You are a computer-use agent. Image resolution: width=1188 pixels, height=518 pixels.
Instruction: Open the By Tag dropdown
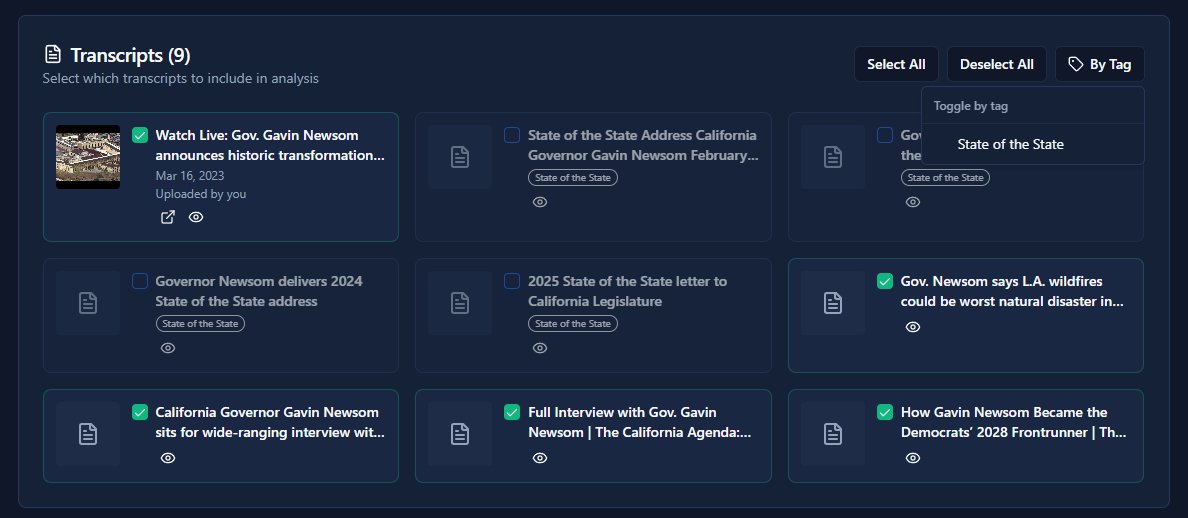click(x=1099, y=64)
